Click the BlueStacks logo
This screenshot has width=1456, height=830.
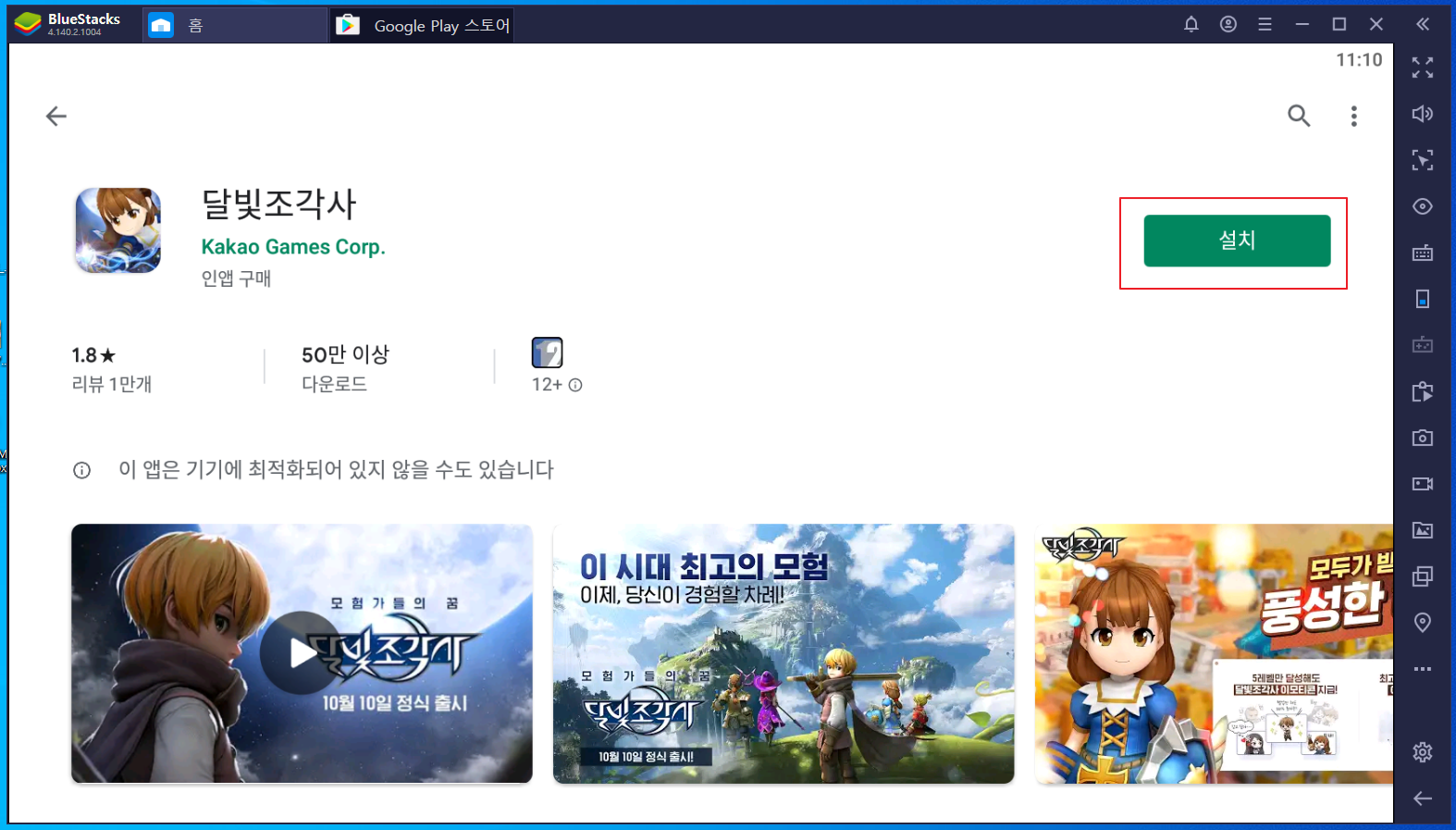pos(28,24)
